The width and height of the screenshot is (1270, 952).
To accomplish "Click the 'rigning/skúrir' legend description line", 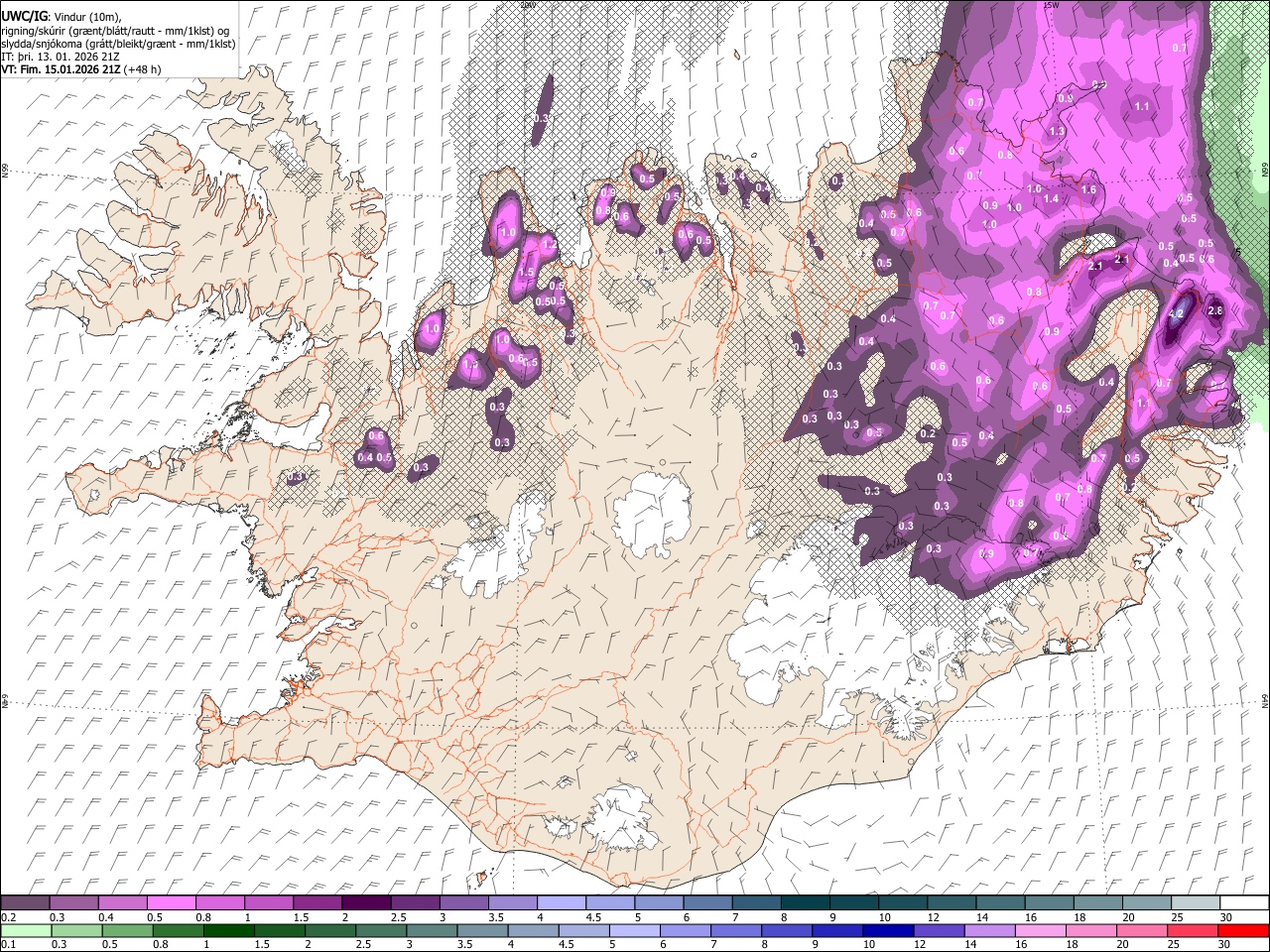I will [x=116, y=31].
